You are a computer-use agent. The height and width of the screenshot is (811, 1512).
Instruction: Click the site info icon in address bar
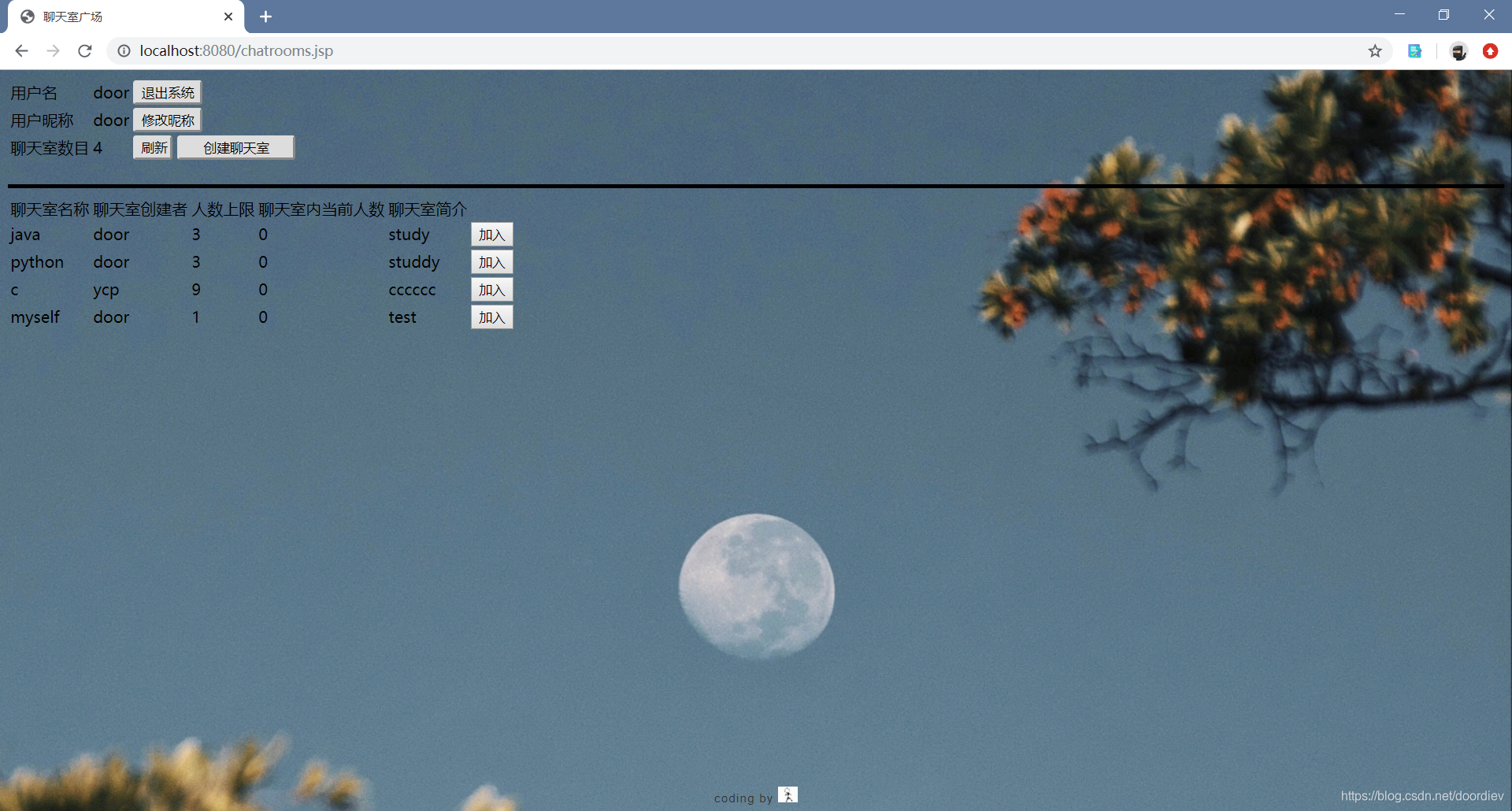pyautogui.click(x=124, y=51)
